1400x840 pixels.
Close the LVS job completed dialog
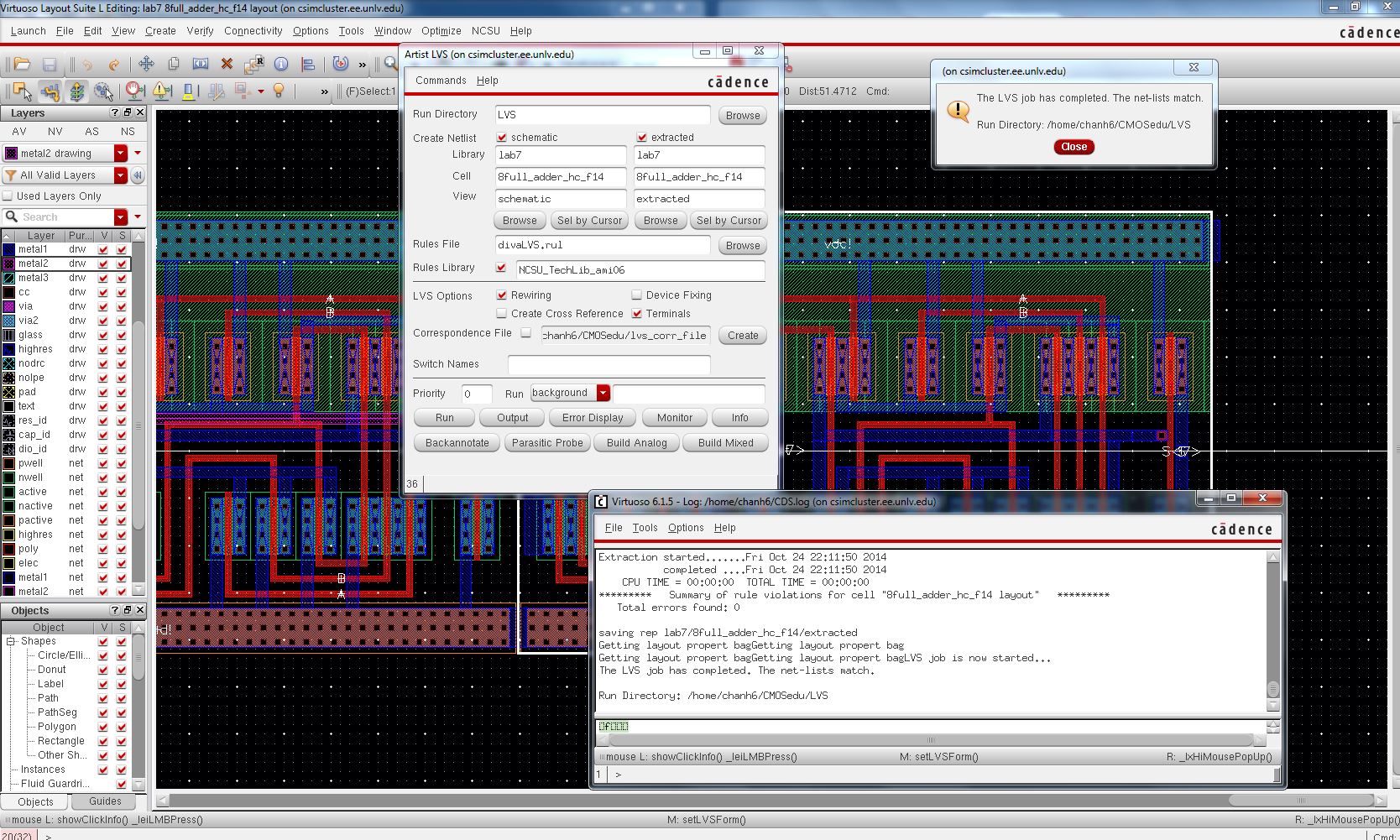coord(1074,147)
